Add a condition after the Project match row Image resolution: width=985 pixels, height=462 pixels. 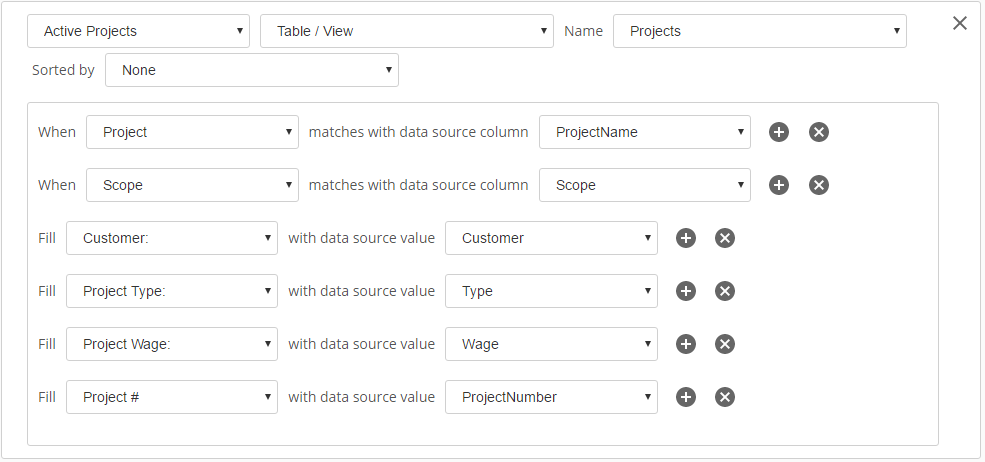pyautogui.click(x=778, y=132)
